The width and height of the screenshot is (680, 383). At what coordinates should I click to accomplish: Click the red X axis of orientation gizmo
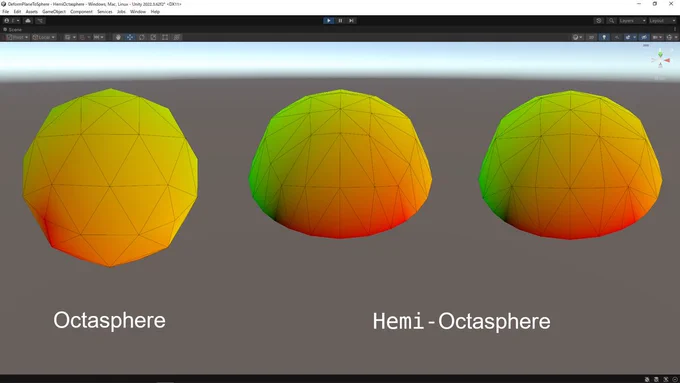point(667,60)
